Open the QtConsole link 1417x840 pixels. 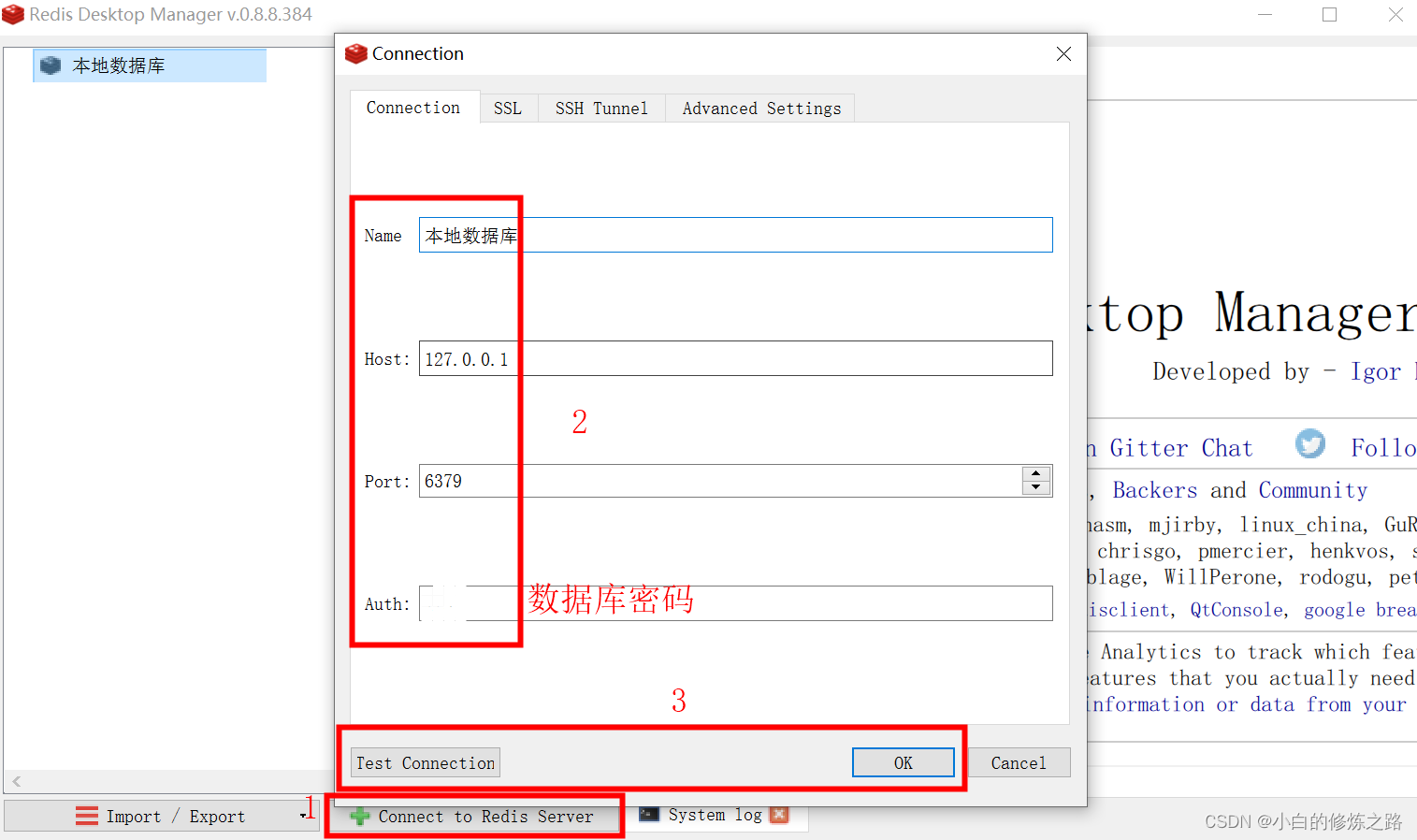click(1236, 610)
